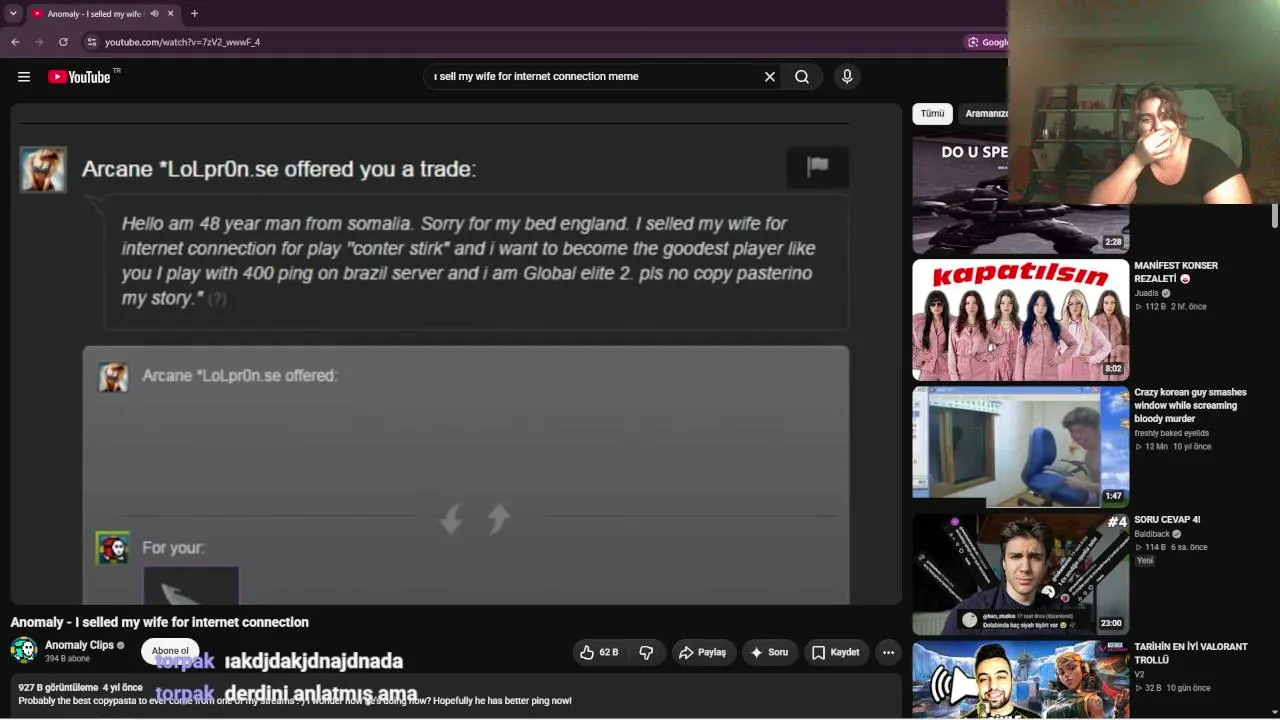Open Anomaly Clips channel avatar
Image resolution: width=1280 pixels, height=720 pixels.
point(24,650)
